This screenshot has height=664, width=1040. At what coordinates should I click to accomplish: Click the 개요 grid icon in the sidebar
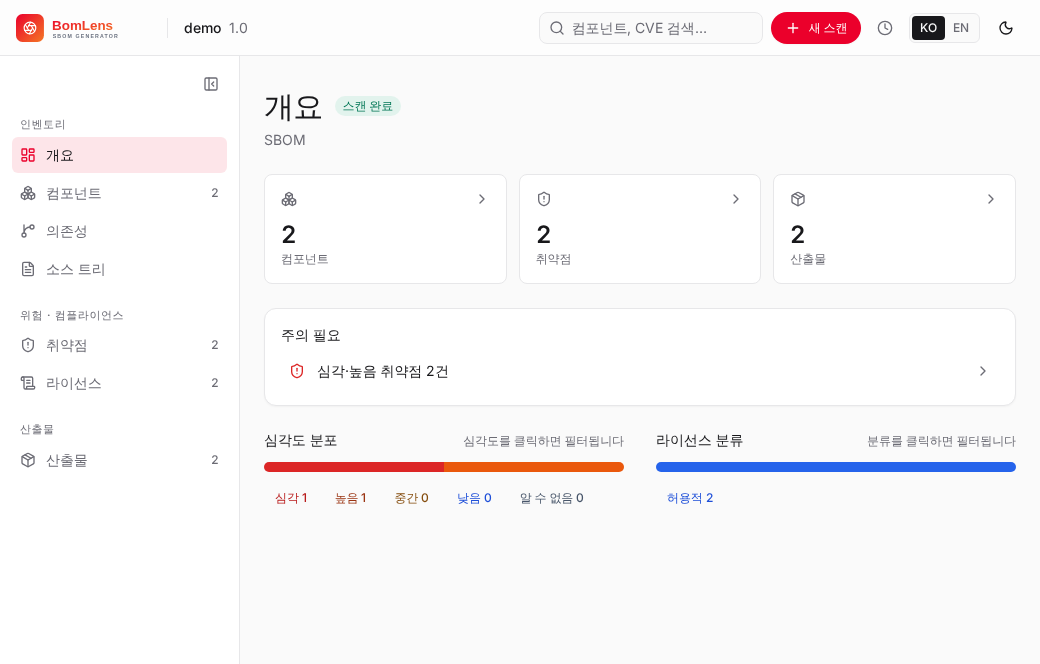point(28,155)
